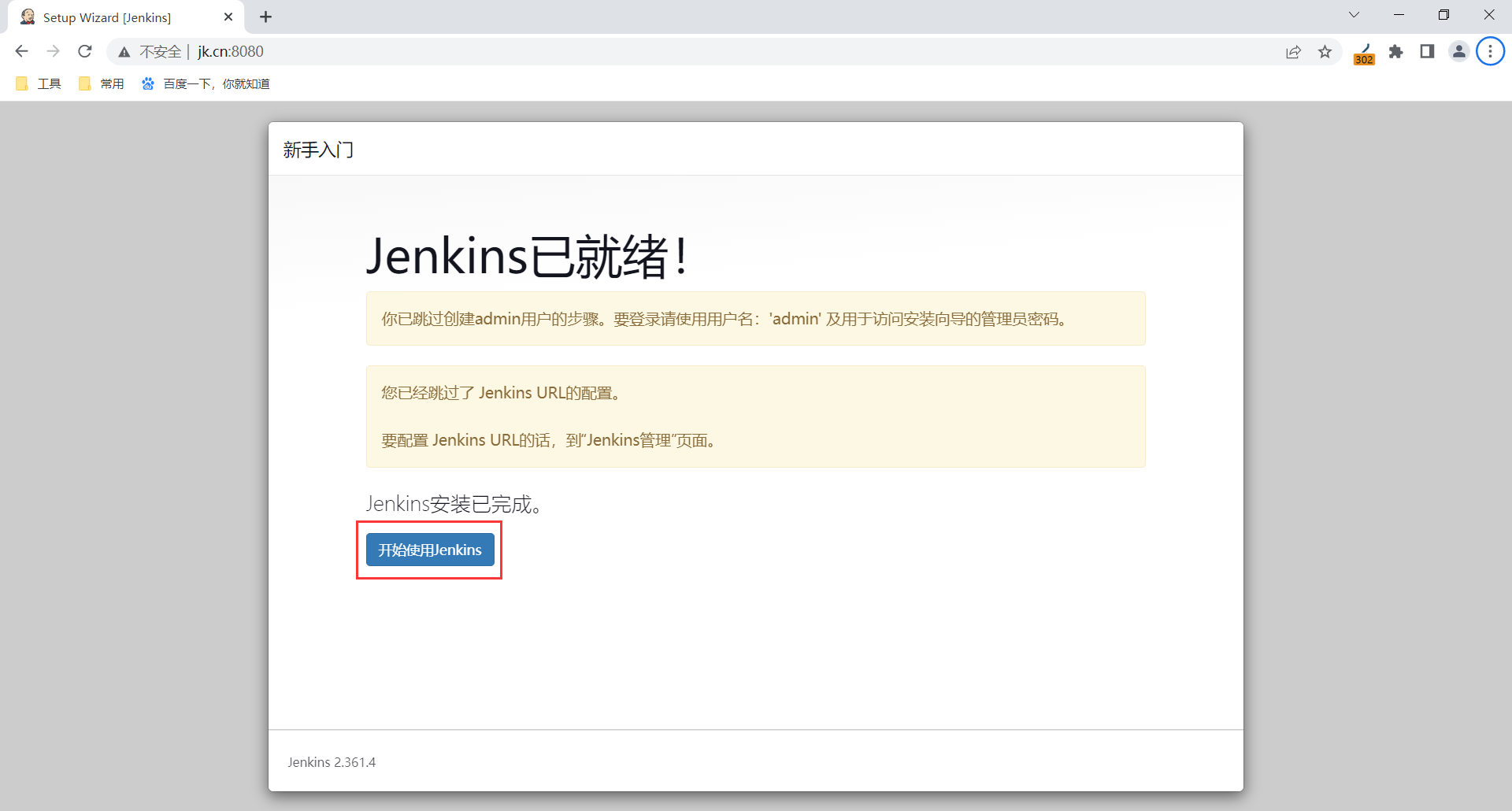Reload the Jenkins page
Viewport: 1512px width, 811px height.
click(85, 51)
